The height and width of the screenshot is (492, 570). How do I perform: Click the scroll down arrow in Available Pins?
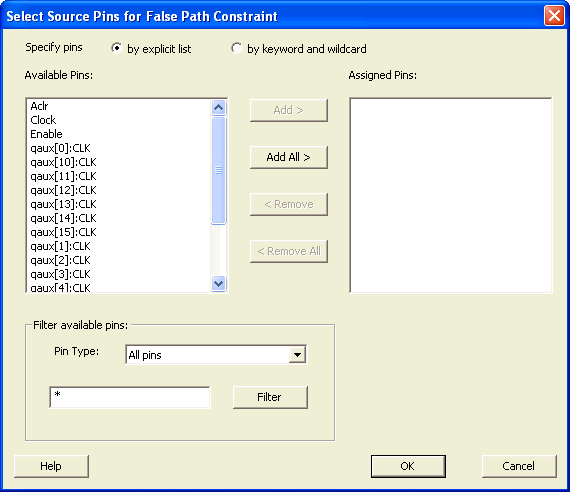click(218, 283)
